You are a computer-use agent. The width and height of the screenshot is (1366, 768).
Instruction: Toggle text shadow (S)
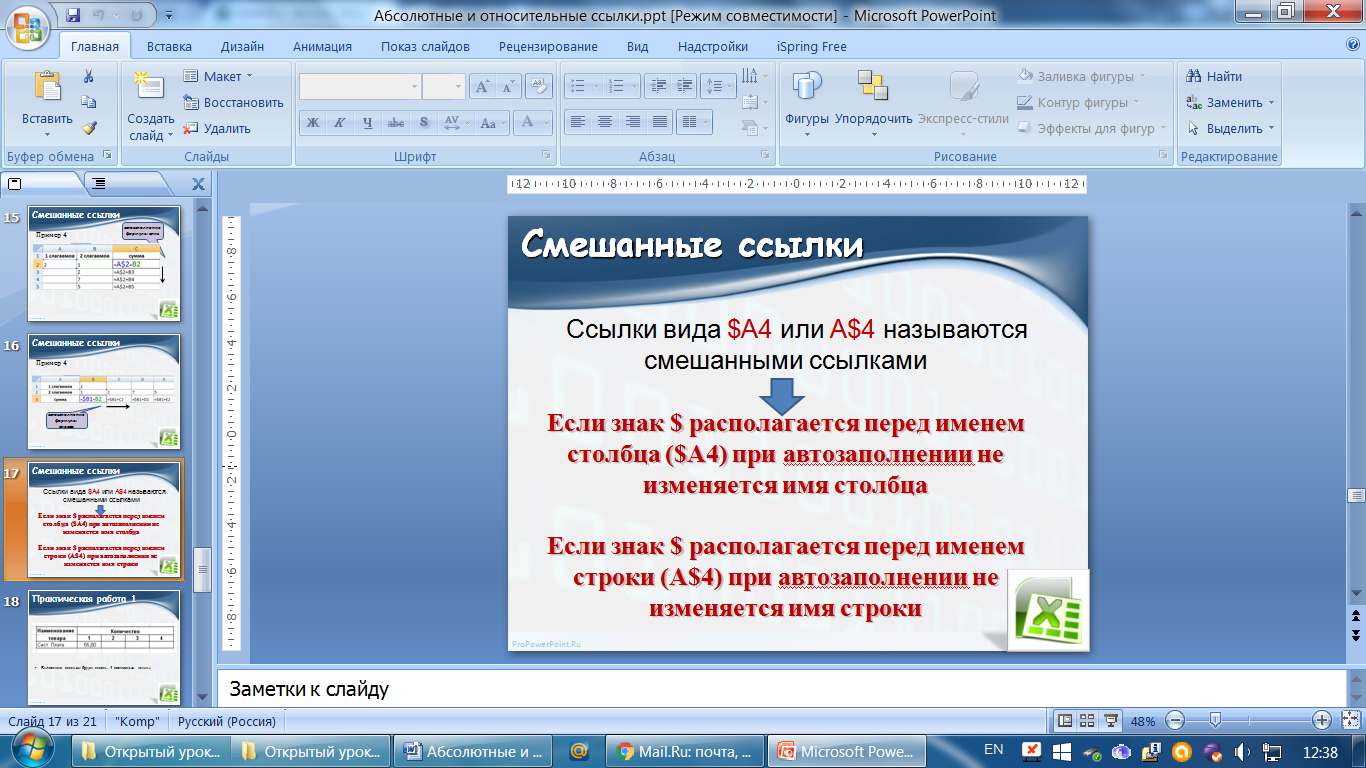[x=424, y=123]
